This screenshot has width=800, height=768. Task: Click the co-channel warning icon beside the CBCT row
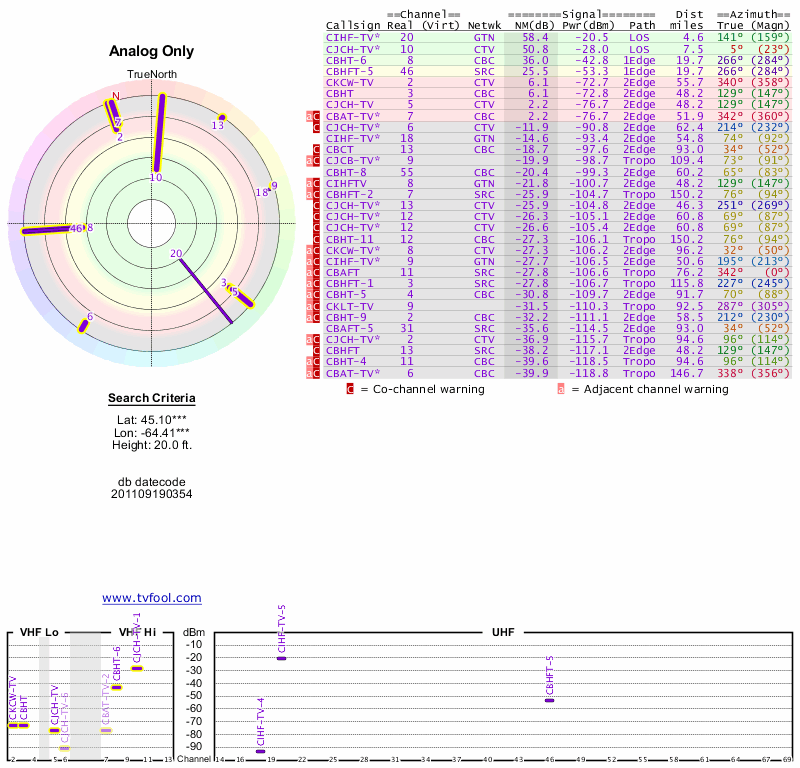tap(317, 149)
